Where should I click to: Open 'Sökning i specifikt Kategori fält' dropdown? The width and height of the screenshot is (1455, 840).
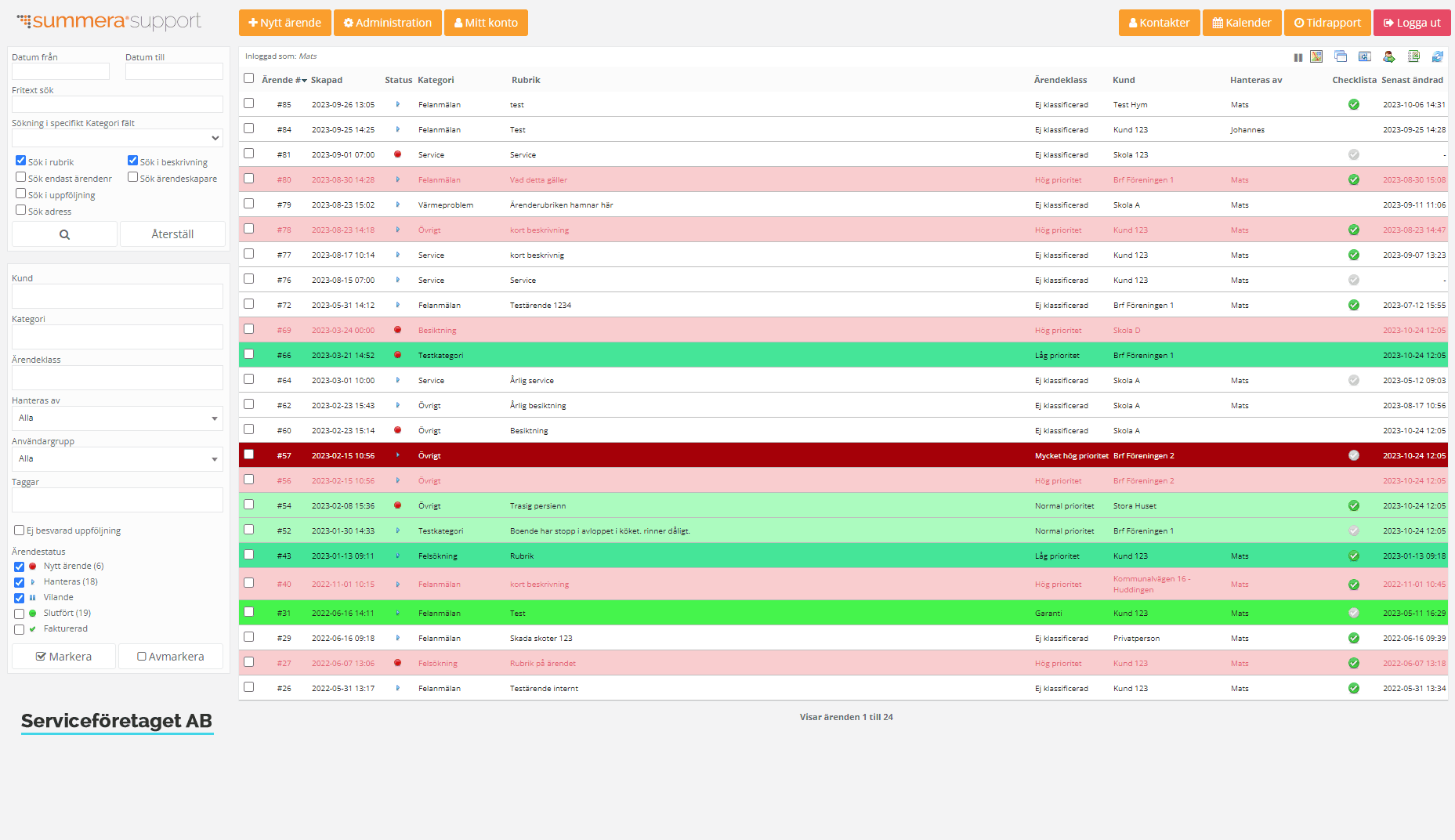point(118,138)
